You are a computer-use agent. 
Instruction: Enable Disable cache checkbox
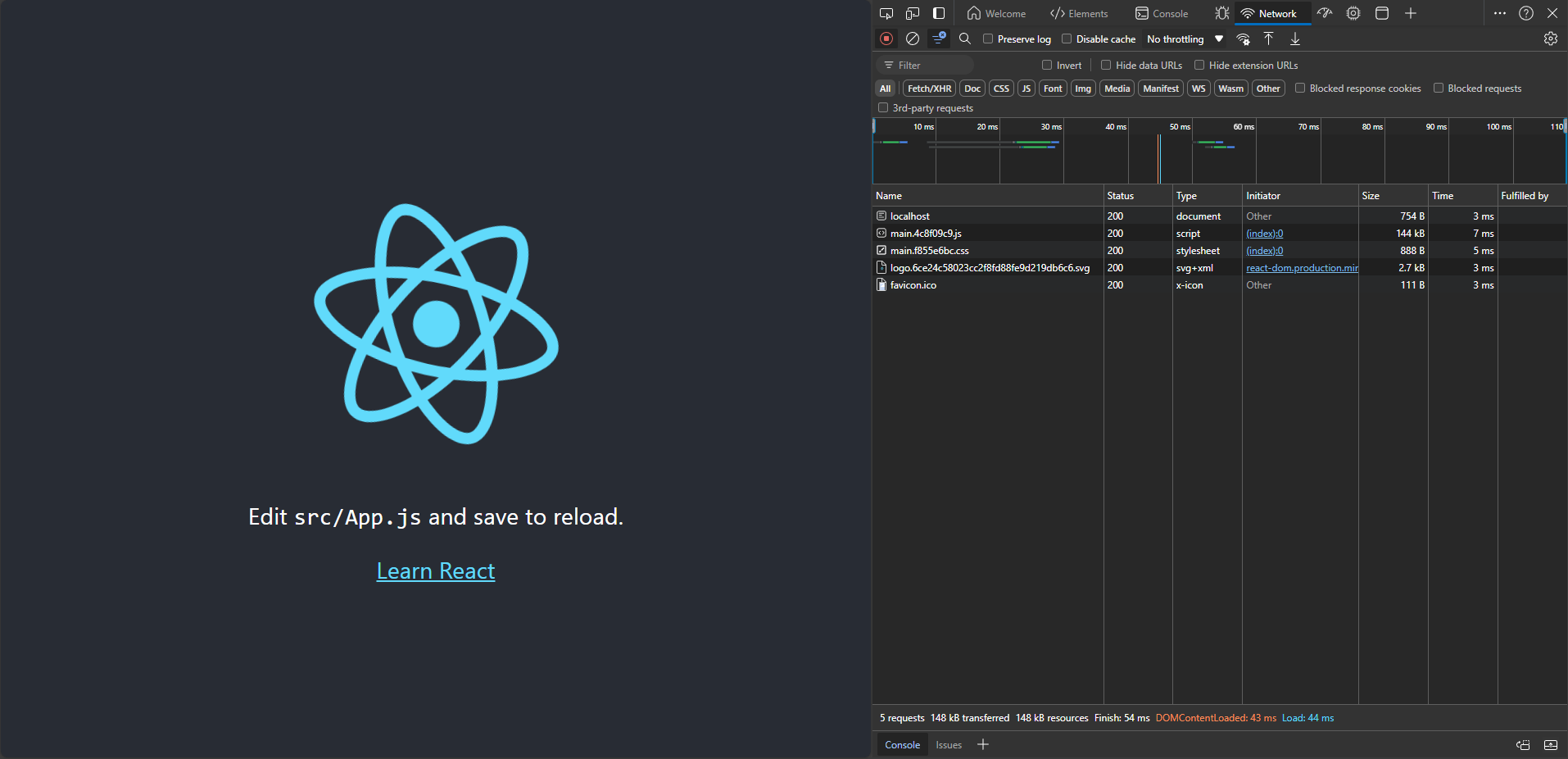[x=1067, y=39]
